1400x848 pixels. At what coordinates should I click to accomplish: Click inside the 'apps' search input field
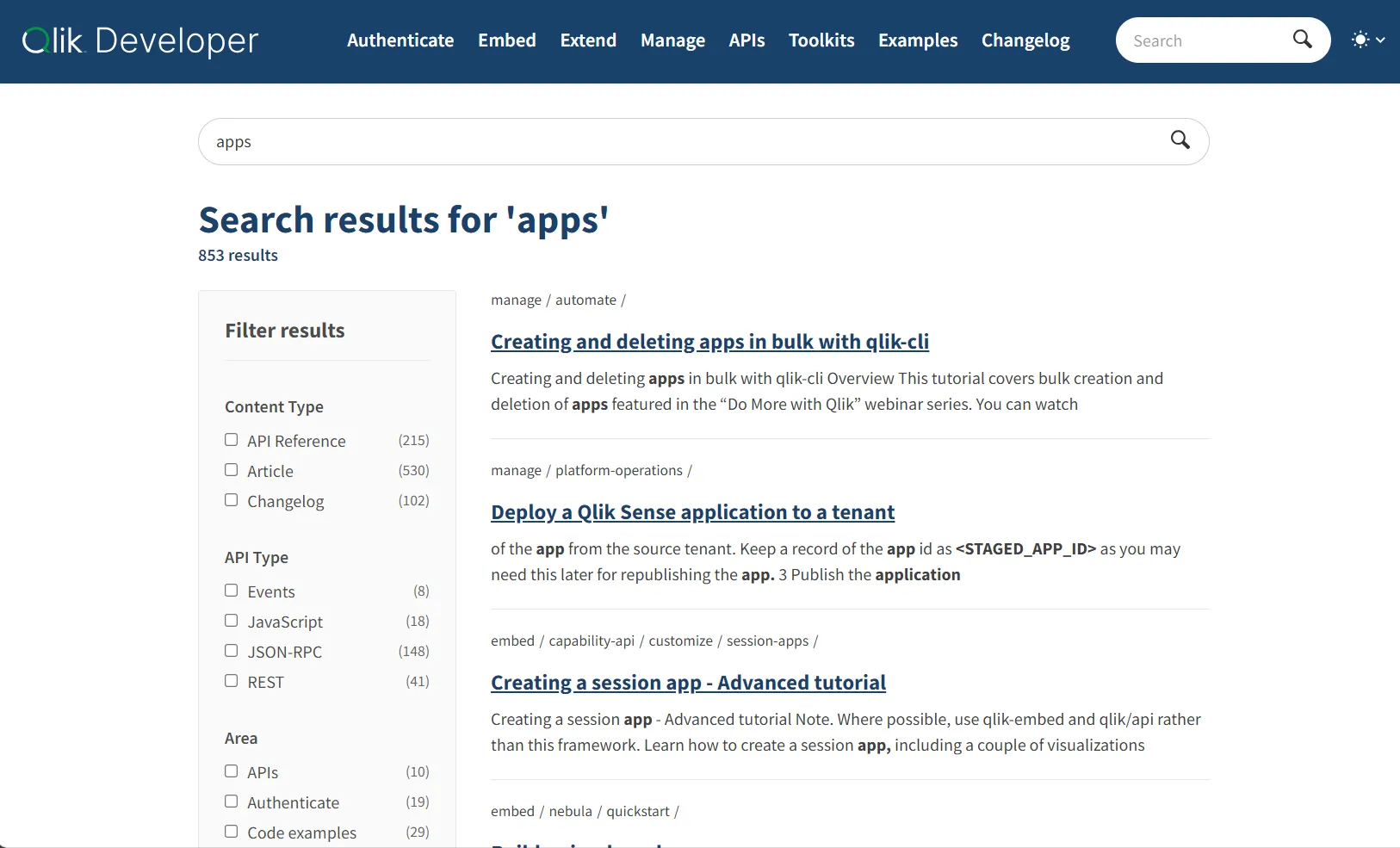603,140
